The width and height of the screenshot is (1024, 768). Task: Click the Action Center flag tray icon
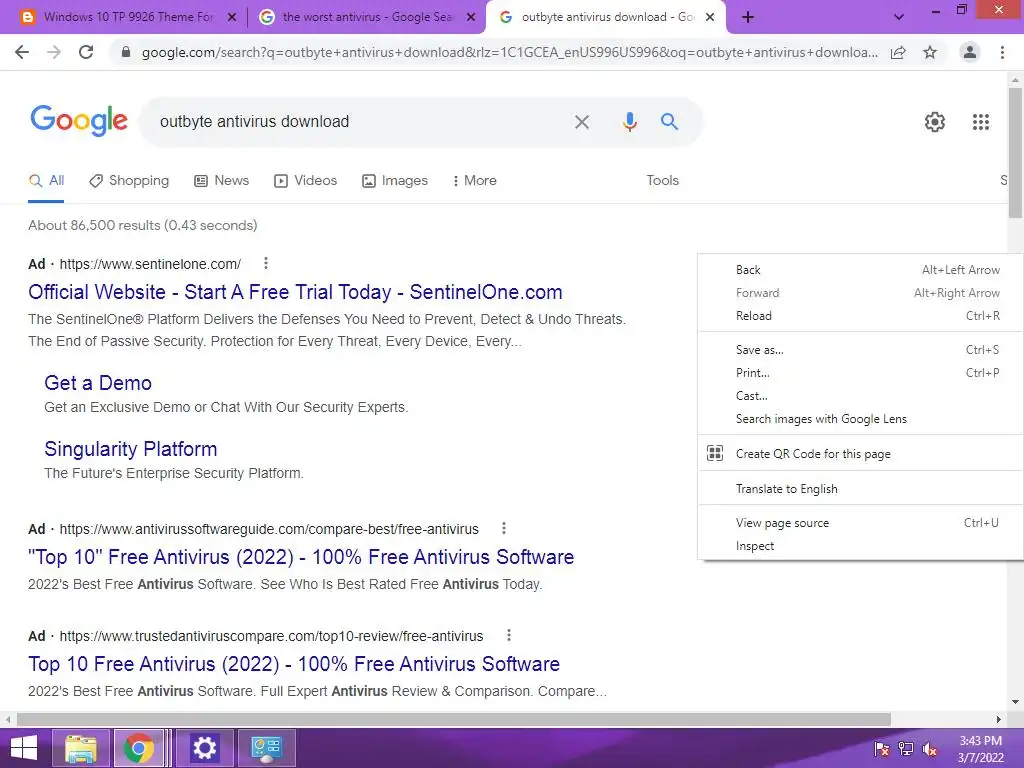click(x=882, y=749)
